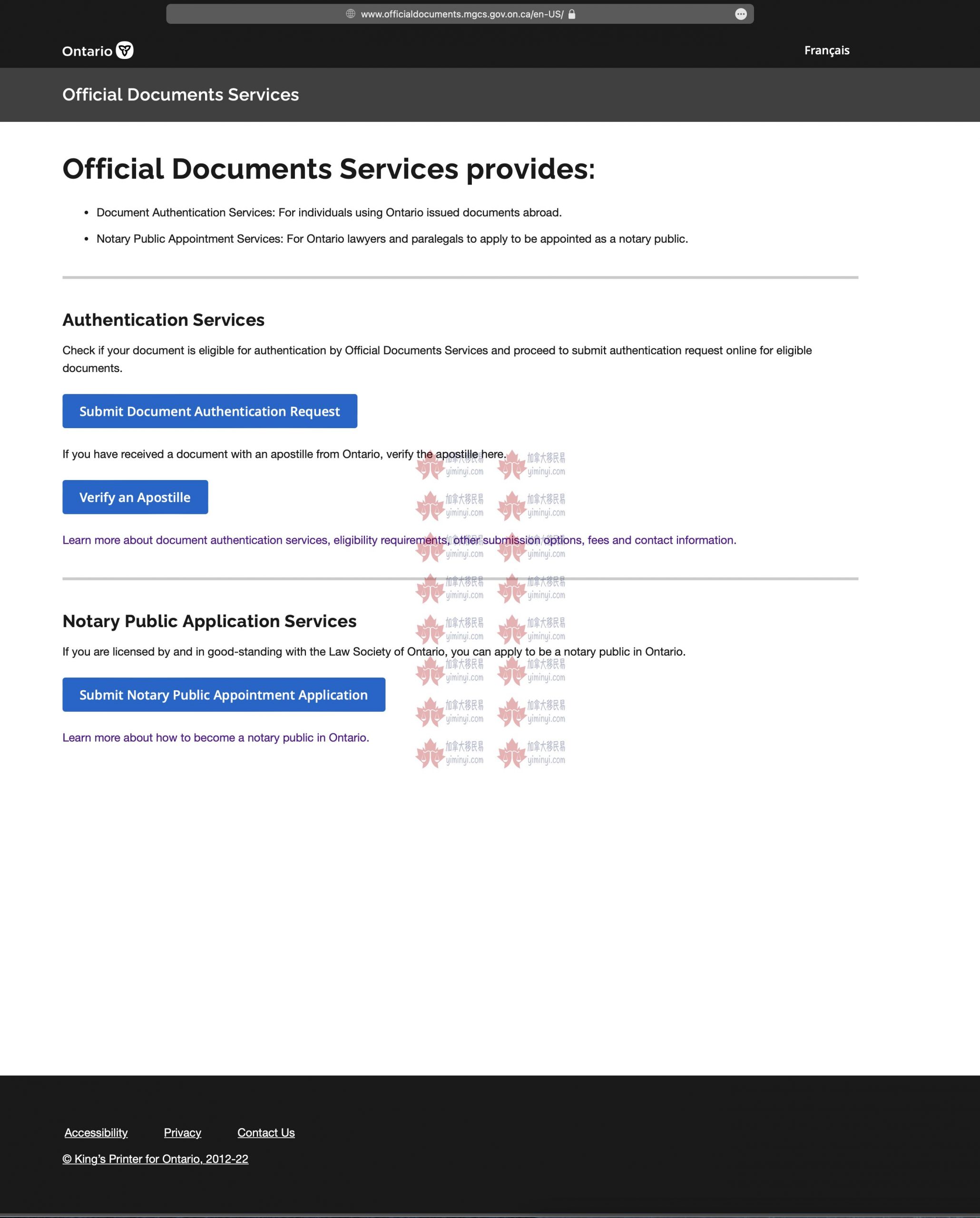Screen dimensions: 980x1218
Task: Click the officialdocuments.mgcs.gov.on.ca URL field
Action: (461, 14)
